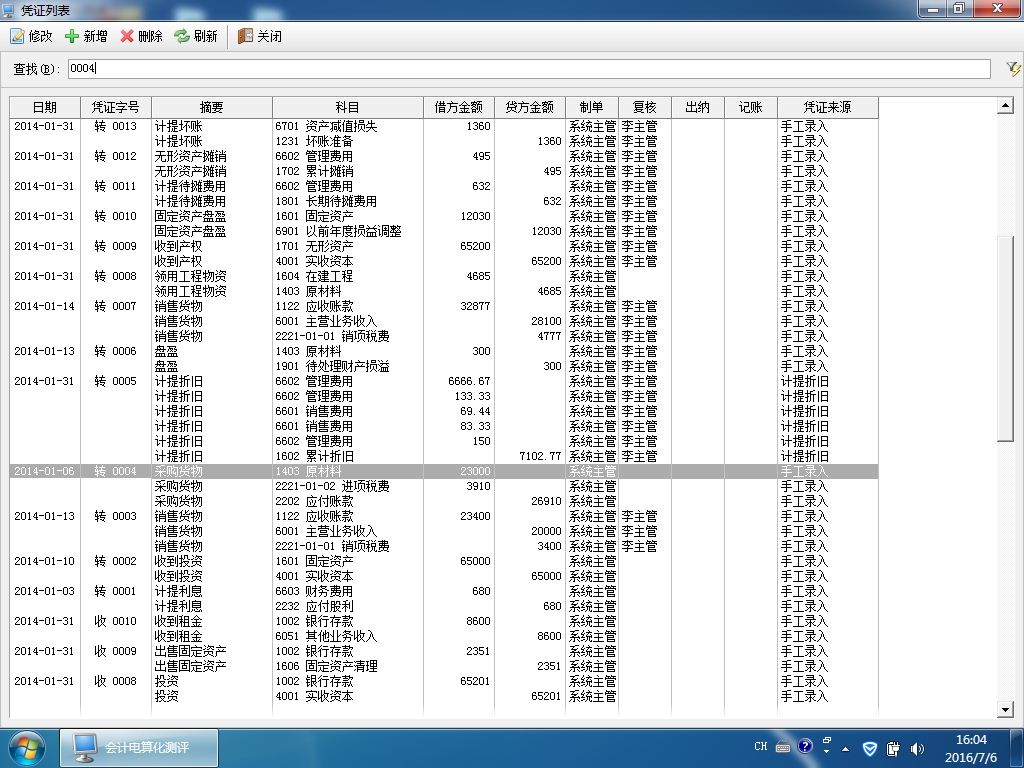This screenshot has height=768, width=1024.
Task: Select voucher 转 0001 row
Action: (443, 592)
